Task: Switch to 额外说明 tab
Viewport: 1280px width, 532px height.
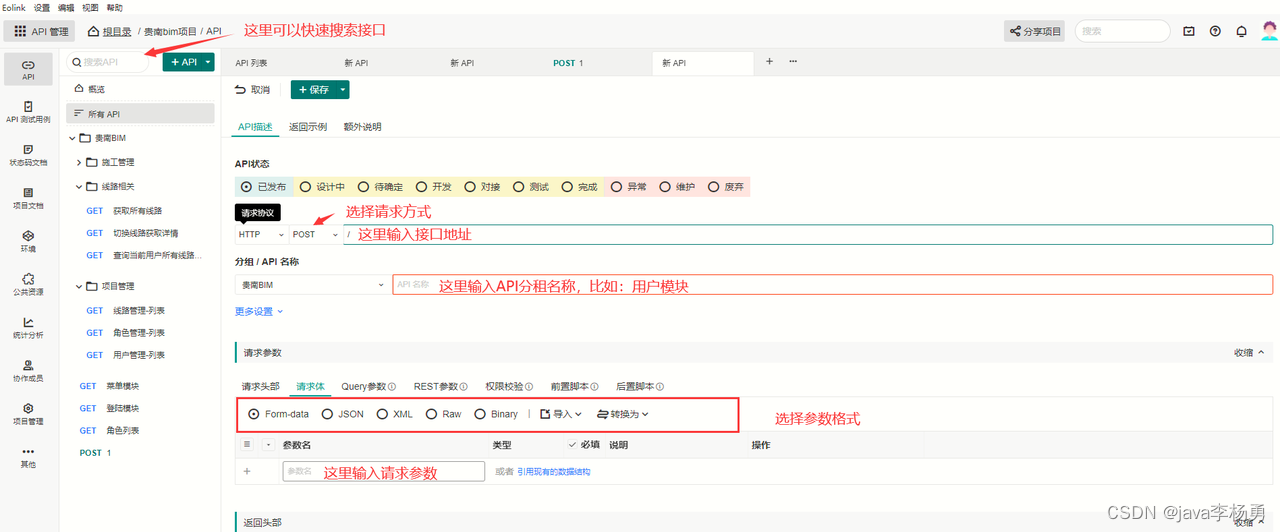Action: point(362,127)
